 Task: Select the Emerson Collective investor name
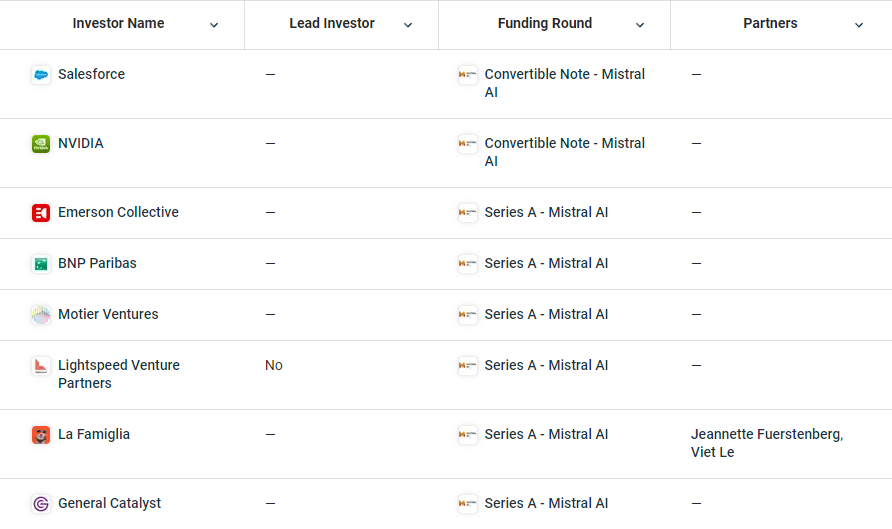pos(118,212)
